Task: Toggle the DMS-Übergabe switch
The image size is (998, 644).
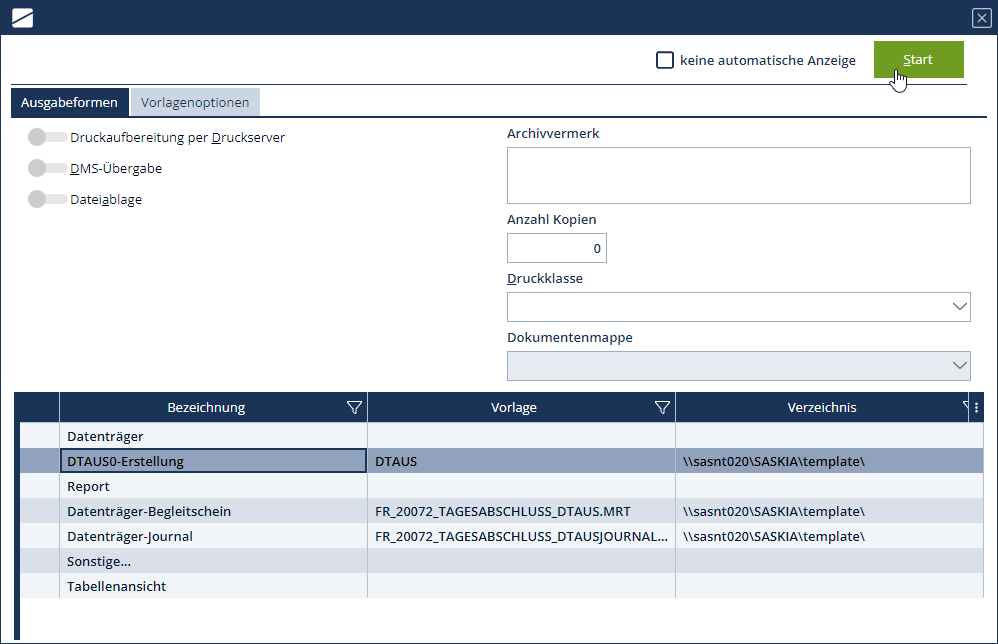Action: (x=47, y=168)
